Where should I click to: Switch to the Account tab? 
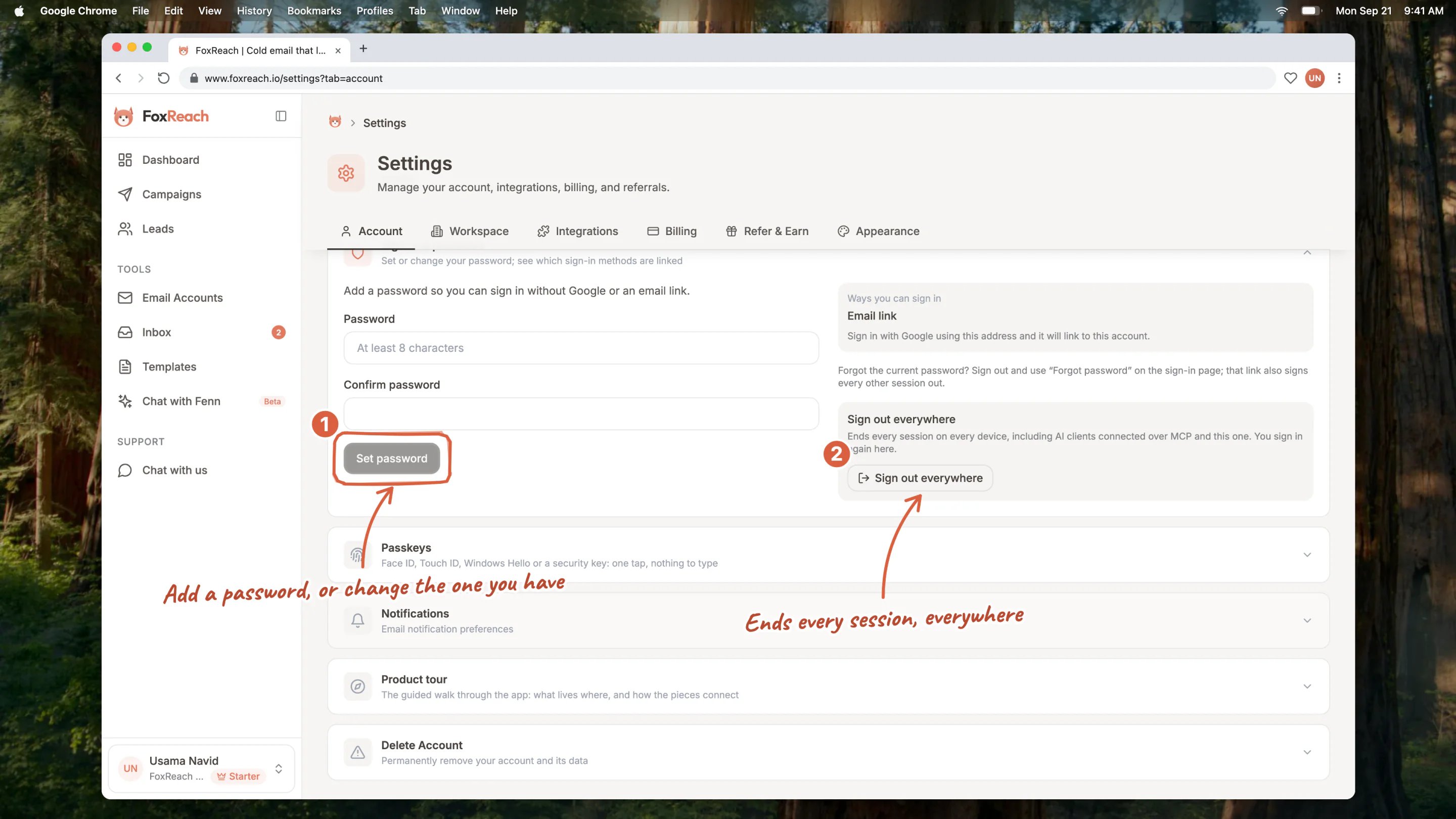pyautogui.click(x=372, y=231)
